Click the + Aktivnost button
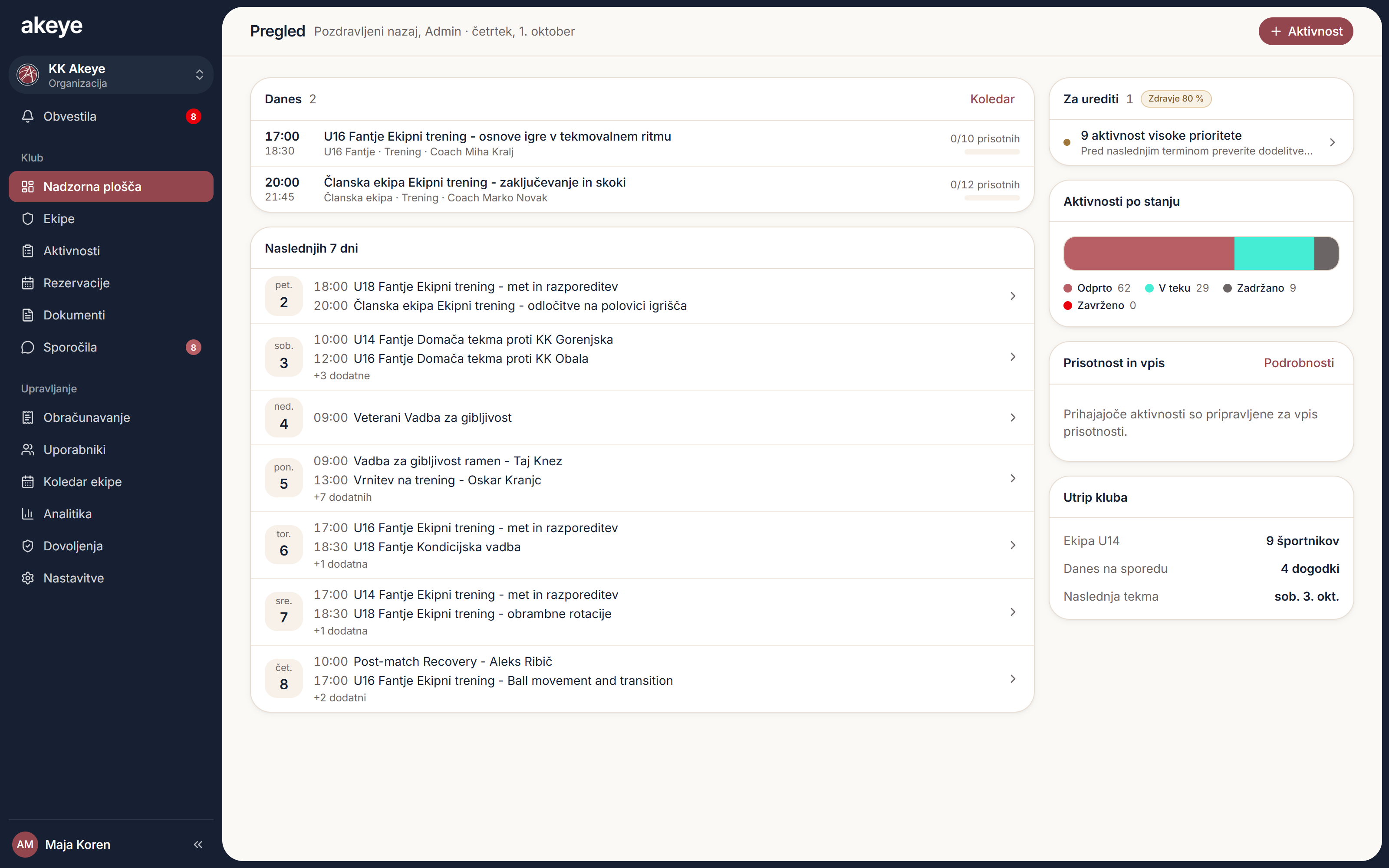1389x868 pixels. pyautogui.click(x=1306, y=31)
